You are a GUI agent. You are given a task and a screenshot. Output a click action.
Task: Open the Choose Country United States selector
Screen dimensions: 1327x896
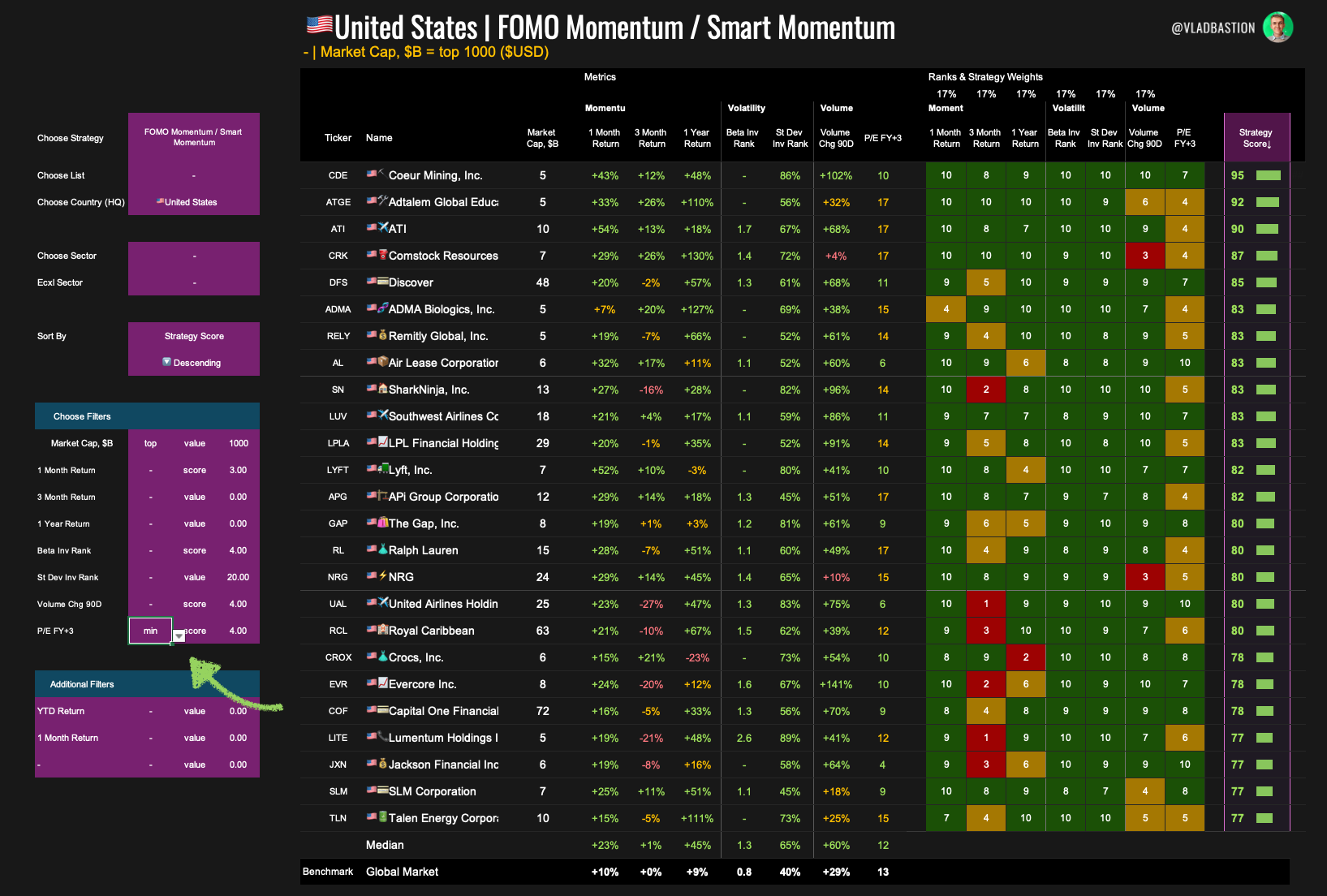[x=194, y=202]
